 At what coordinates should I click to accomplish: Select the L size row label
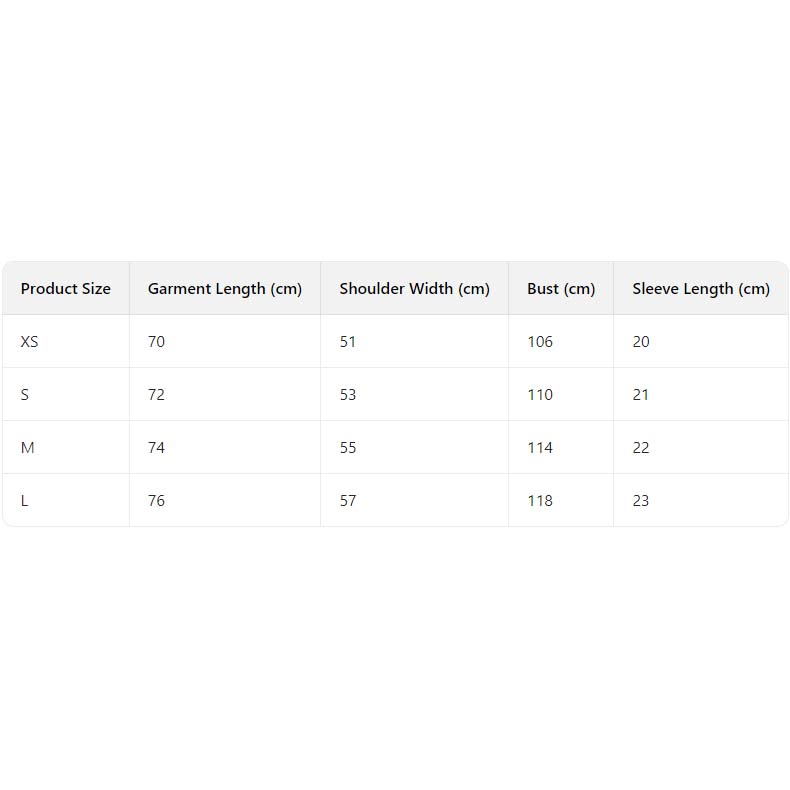pos(25,501)
